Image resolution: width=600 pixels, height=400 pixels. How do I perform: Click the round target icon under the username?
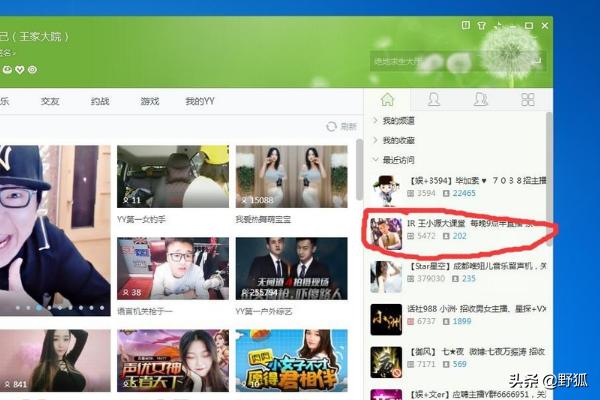(x=32, y=70)
